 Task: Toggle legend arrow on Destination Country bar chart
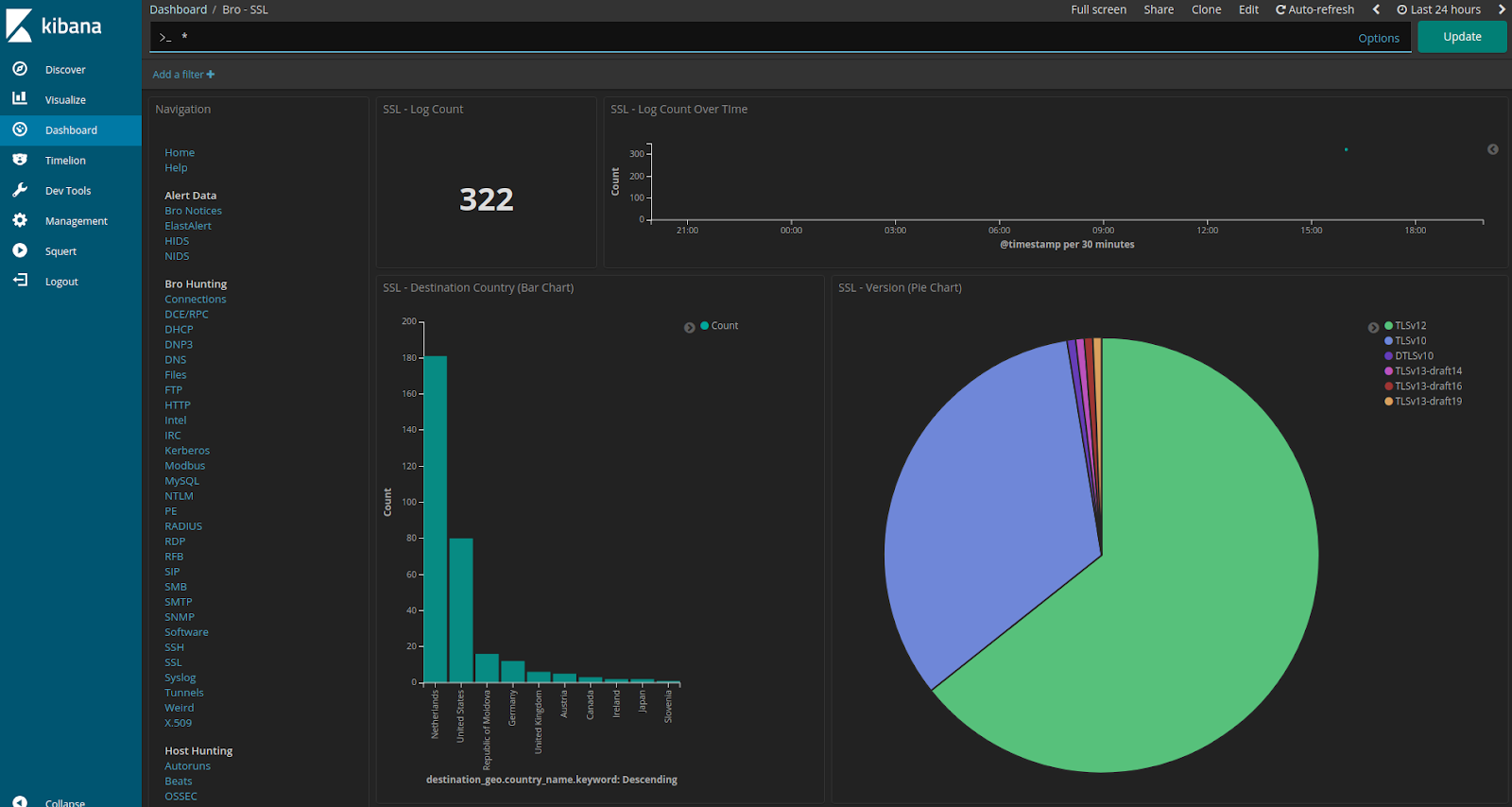click(690, 328)
